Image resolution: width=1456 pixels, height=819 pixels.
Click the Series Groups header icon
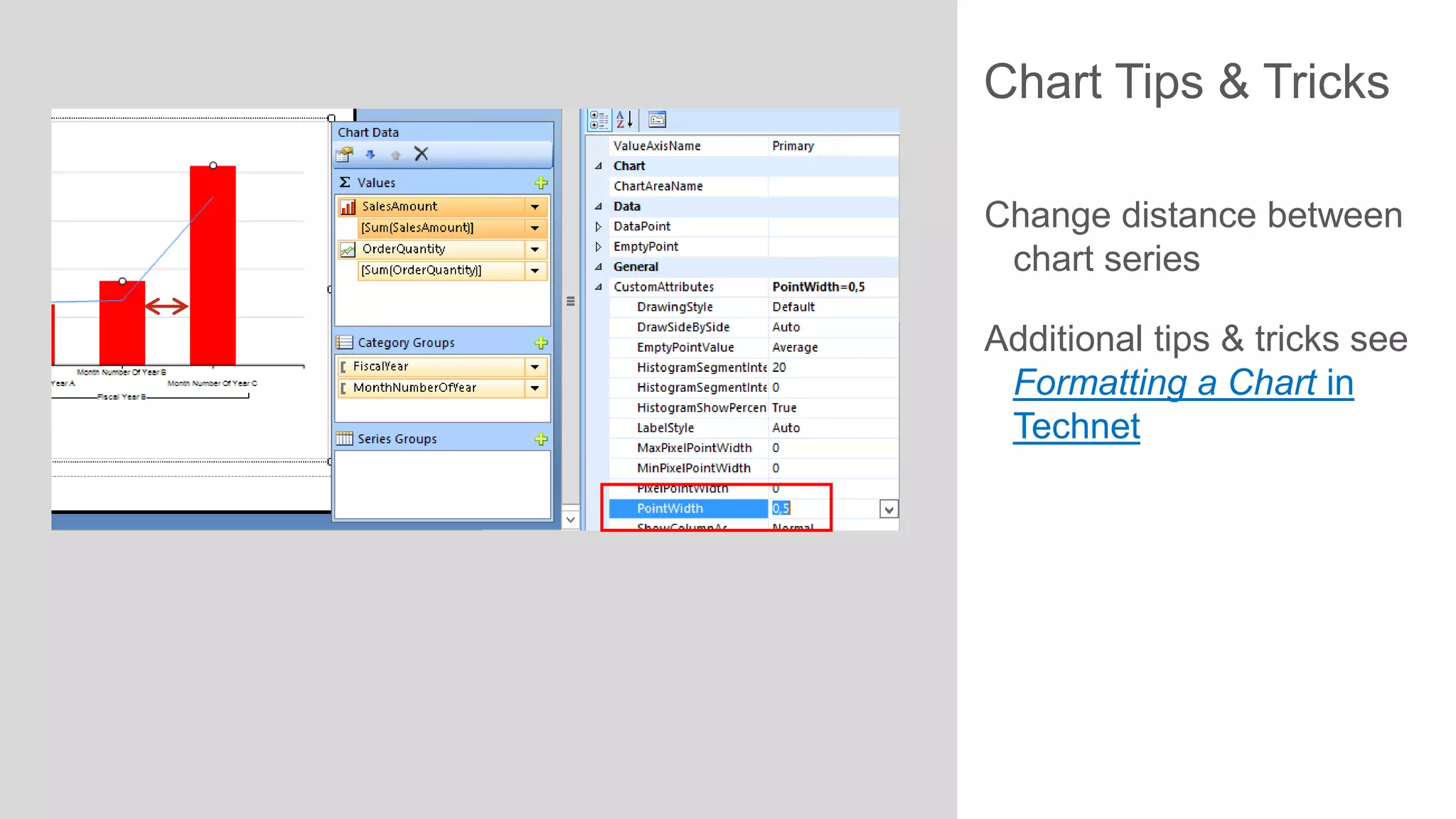coord(345,439)
